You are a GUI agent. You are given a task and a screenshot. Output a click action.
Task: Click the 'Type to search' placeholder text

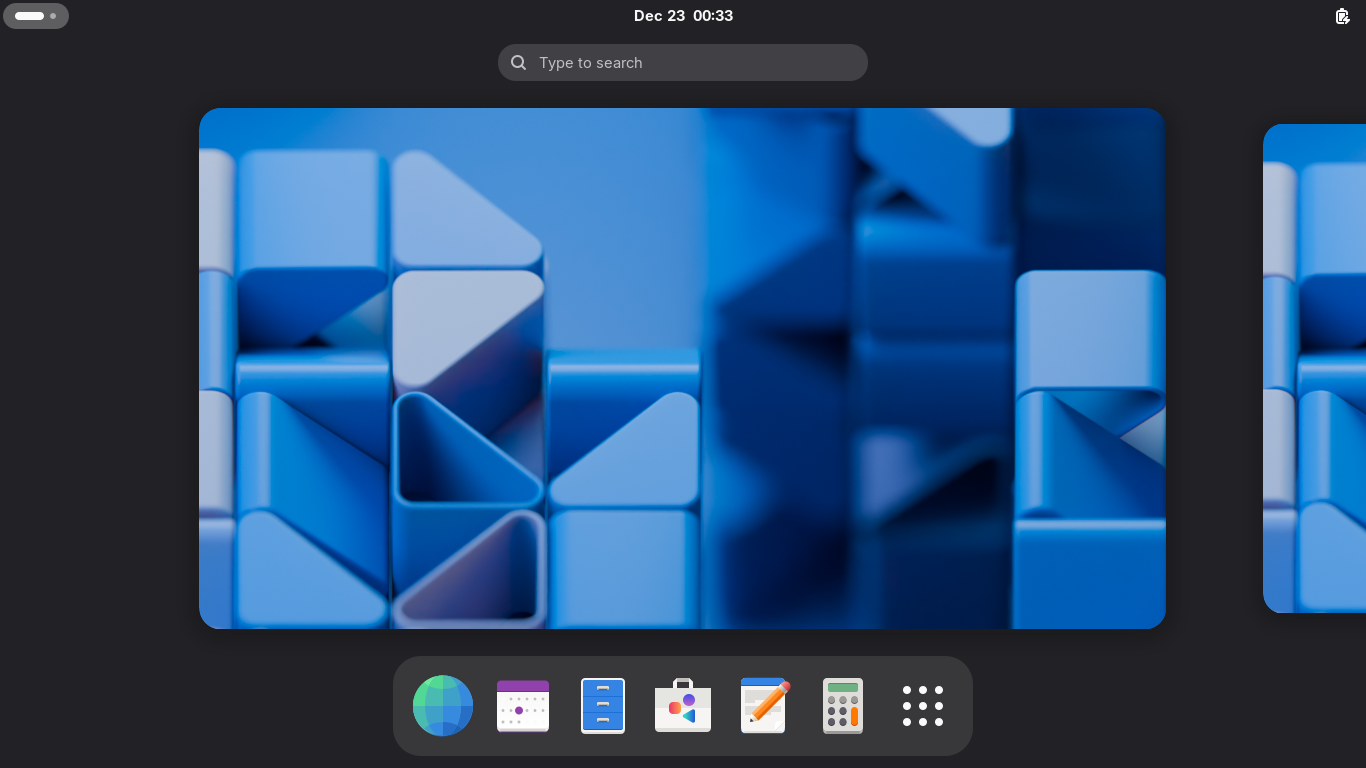point(591,63)
